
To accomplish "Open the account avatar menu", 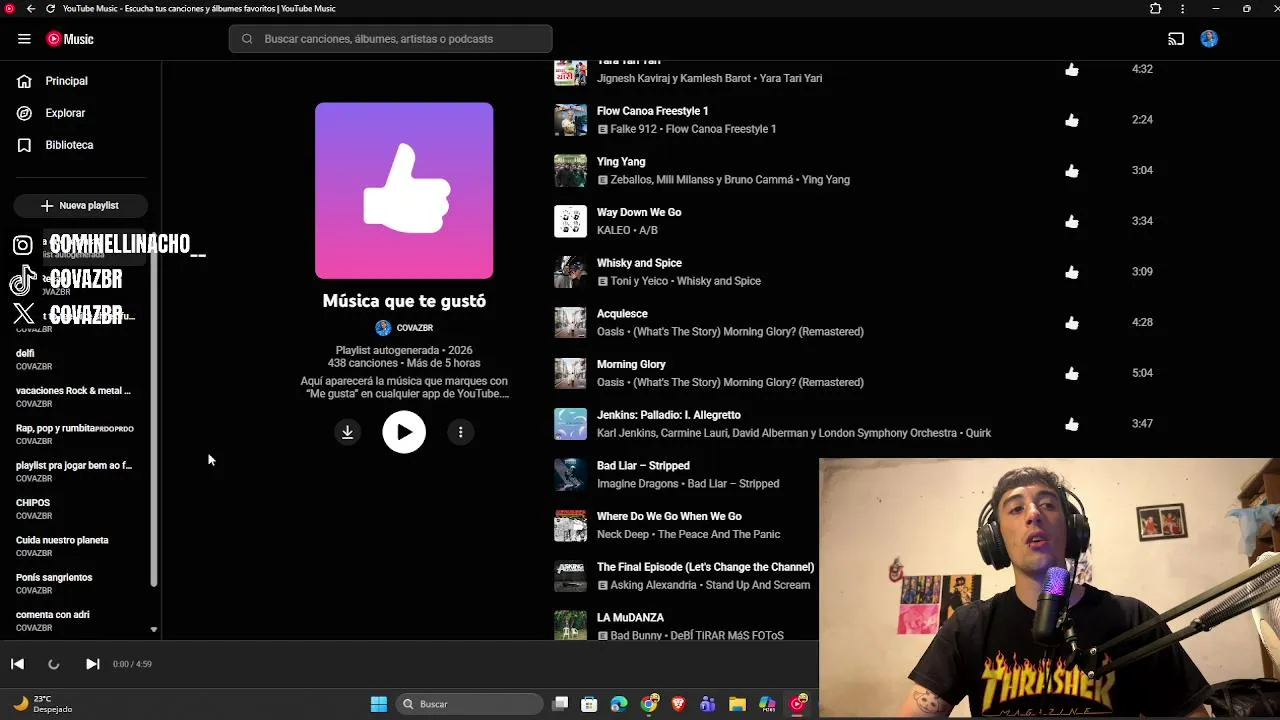I will point(1209,39).
